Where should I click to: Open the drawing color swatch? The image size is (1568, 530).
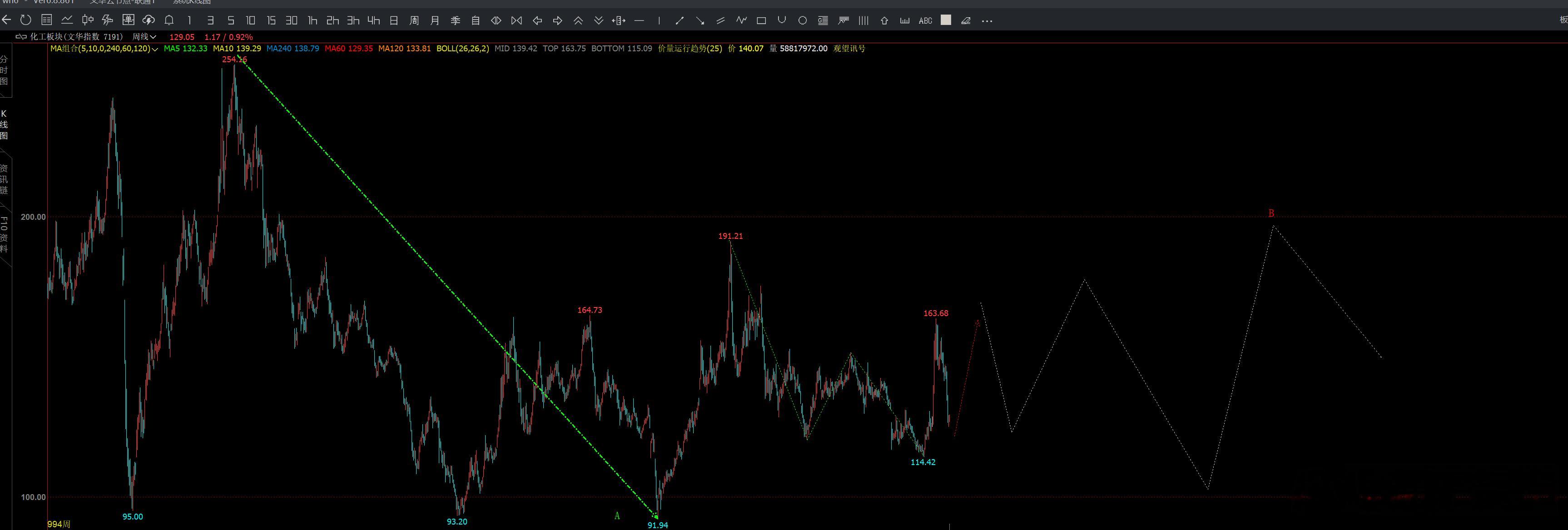coord(945,20)
